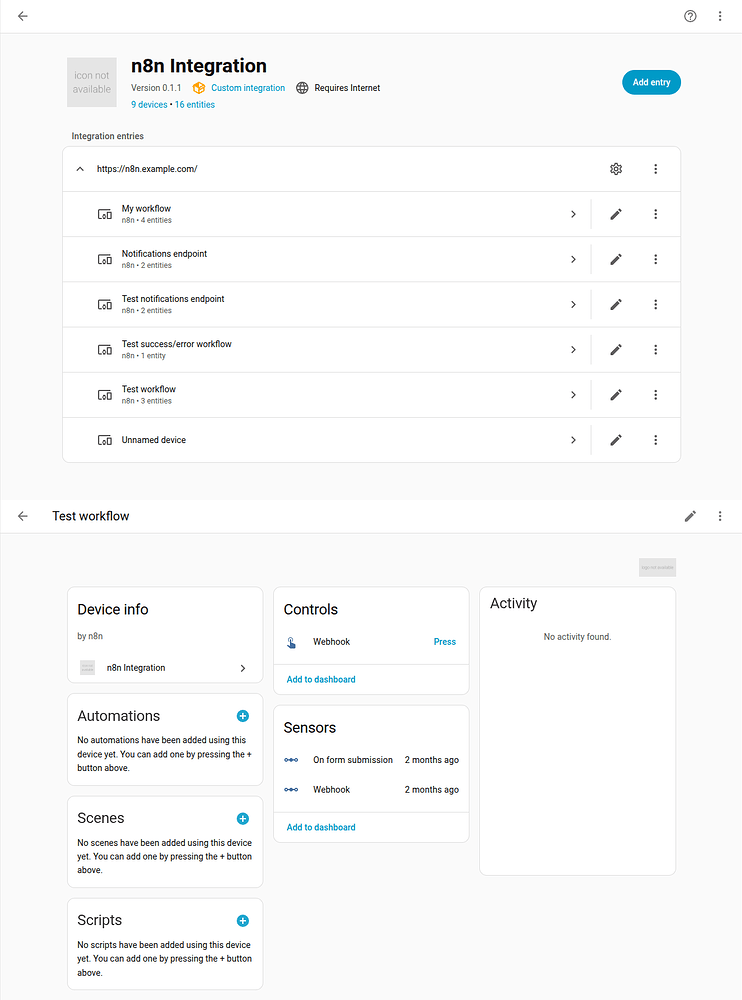Edit the Test workflow device in list
The width and height of the screenshot is (742, 1000).
pyautogui.click(x=616, y=395)
